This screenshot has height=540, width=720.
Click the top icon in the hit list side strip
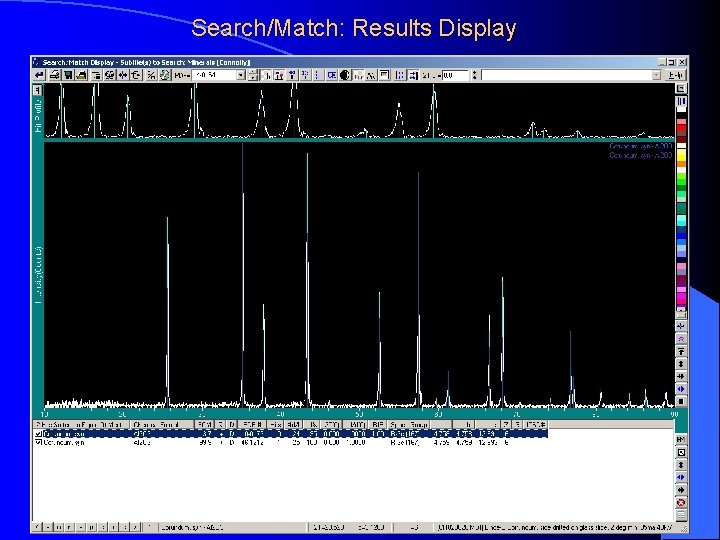coord(681,439)
